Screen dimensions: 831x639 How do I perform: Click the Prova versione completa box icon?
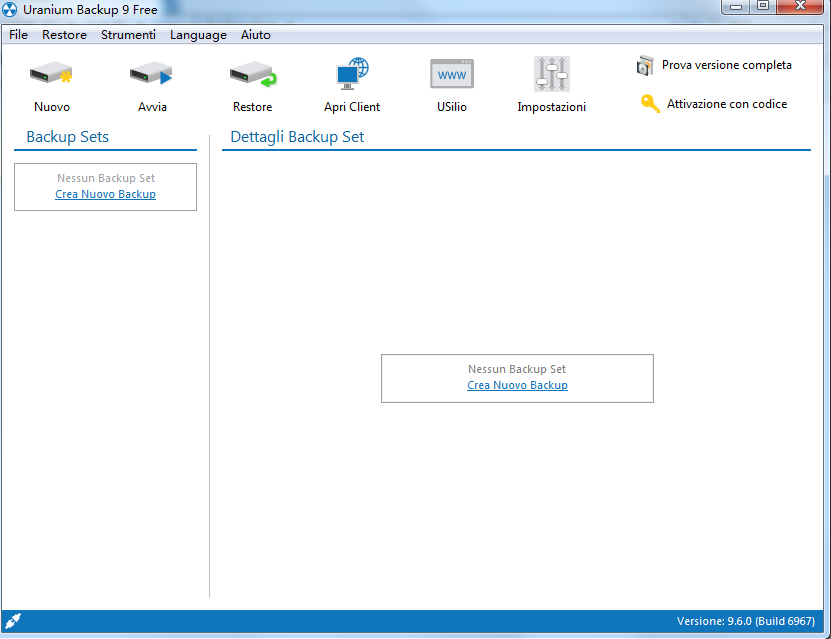pyautogui.click(x=645, y=65)
